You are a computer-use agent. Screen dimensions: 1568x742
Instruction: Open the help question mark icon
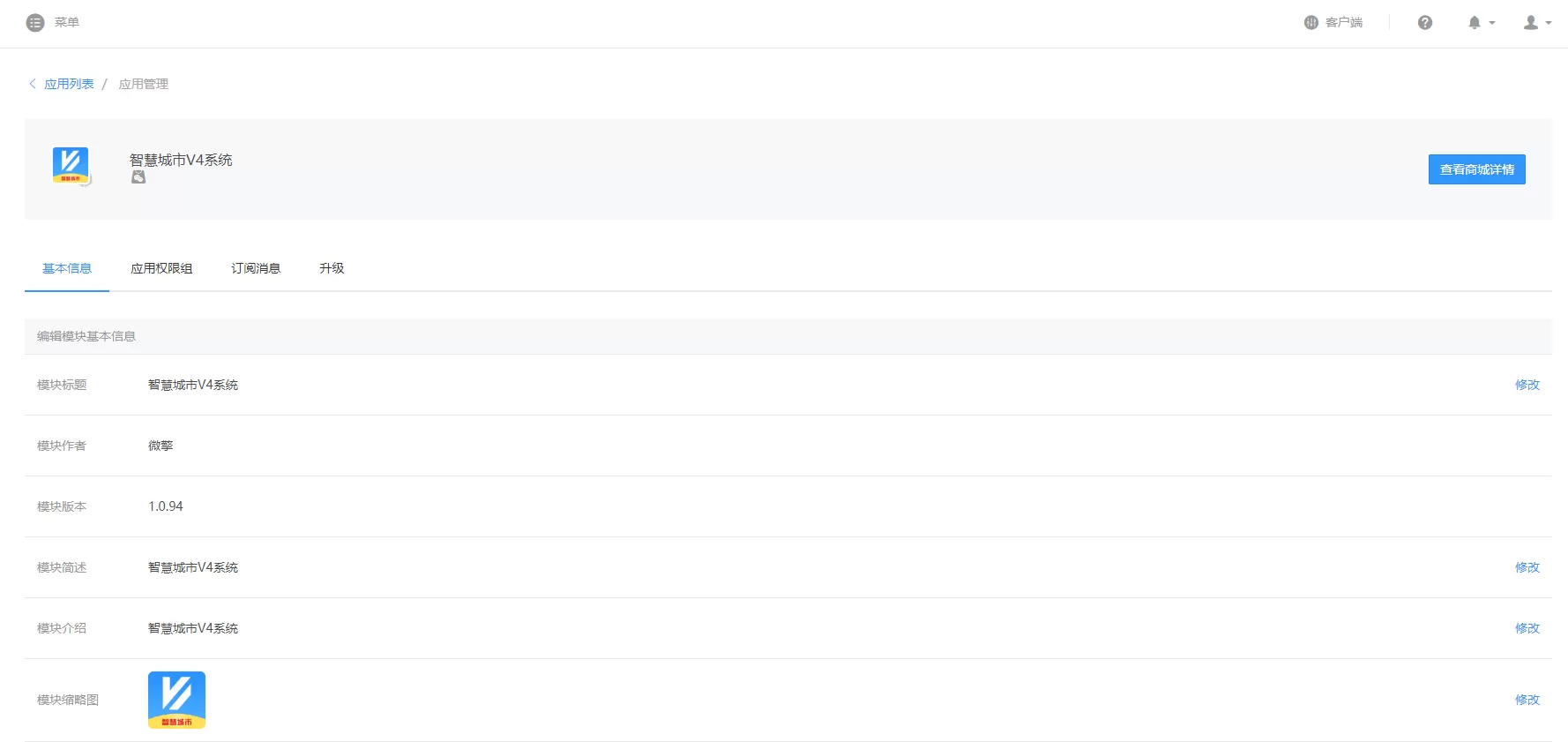coord(1425,23)
